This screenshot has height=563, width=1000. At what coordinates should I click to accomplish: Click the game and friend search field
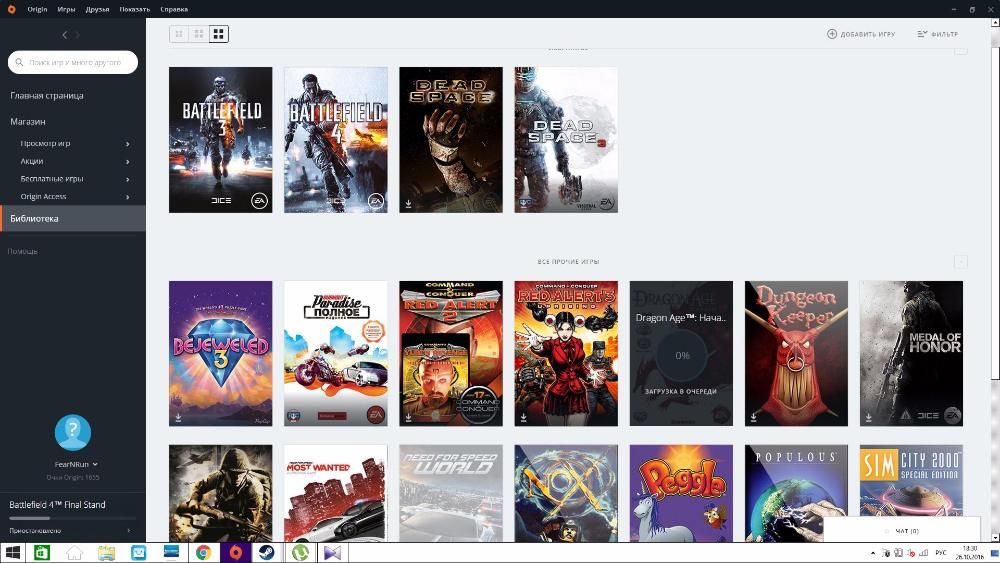coord(73,62)
